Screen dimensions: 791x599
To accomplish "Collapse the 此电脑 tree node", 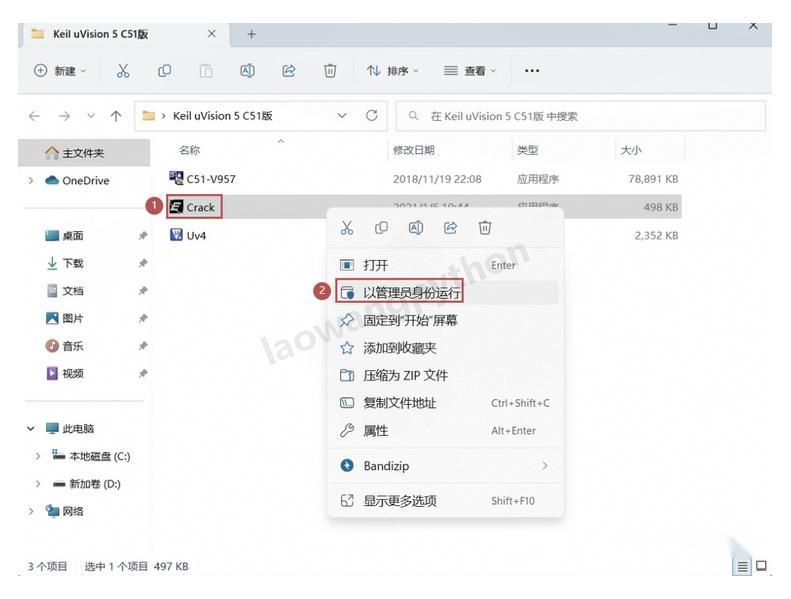I will [x=31, y=428].
